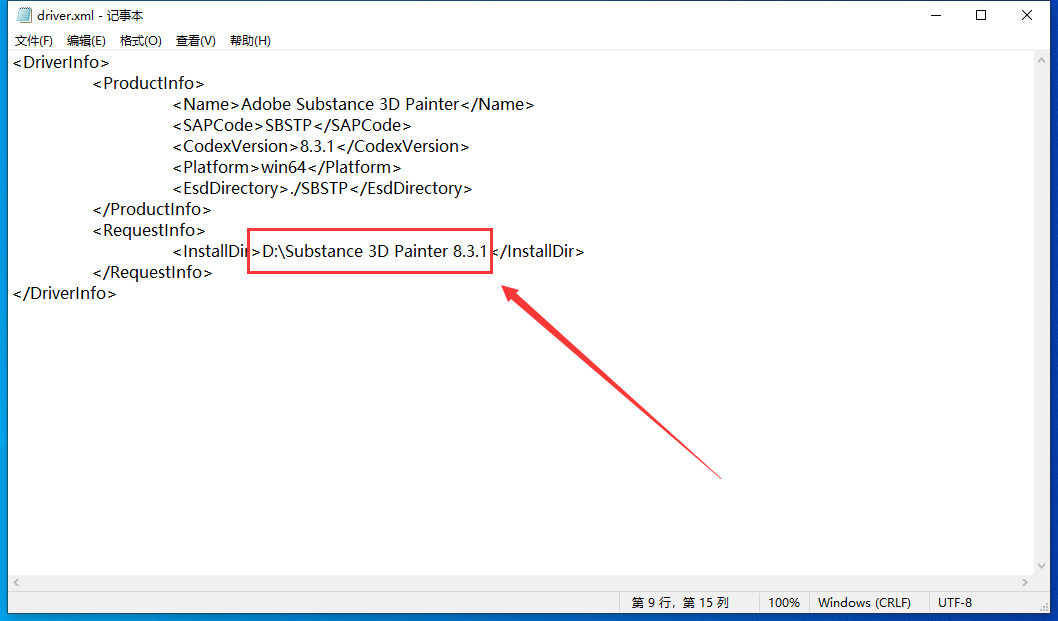Click the vertical scrollbar down arrow
This screenshot has height=621, width=1058.
coord(1041,566)
